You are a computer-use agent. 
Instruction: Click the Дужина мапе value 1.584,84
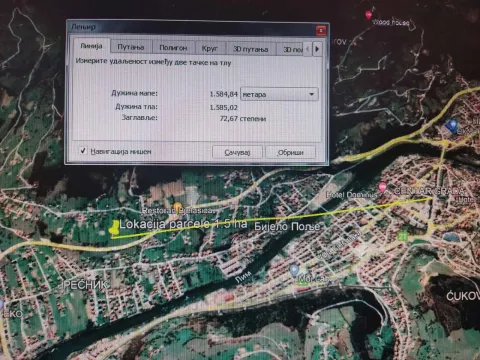pos(223,94)
